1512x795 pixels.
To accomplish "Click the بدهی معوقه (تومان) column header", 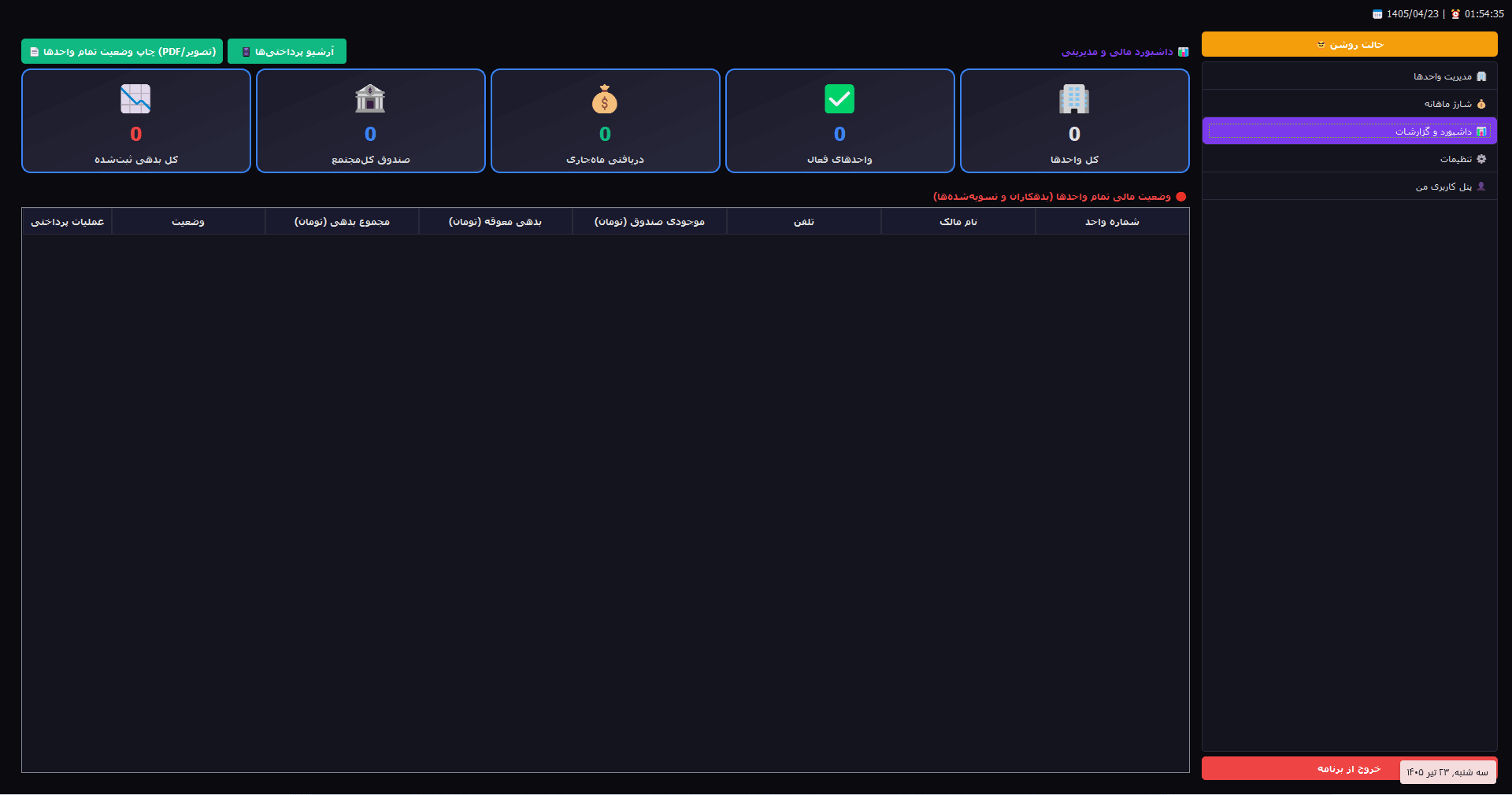I will pyautogui.click(x=495, y=222).
